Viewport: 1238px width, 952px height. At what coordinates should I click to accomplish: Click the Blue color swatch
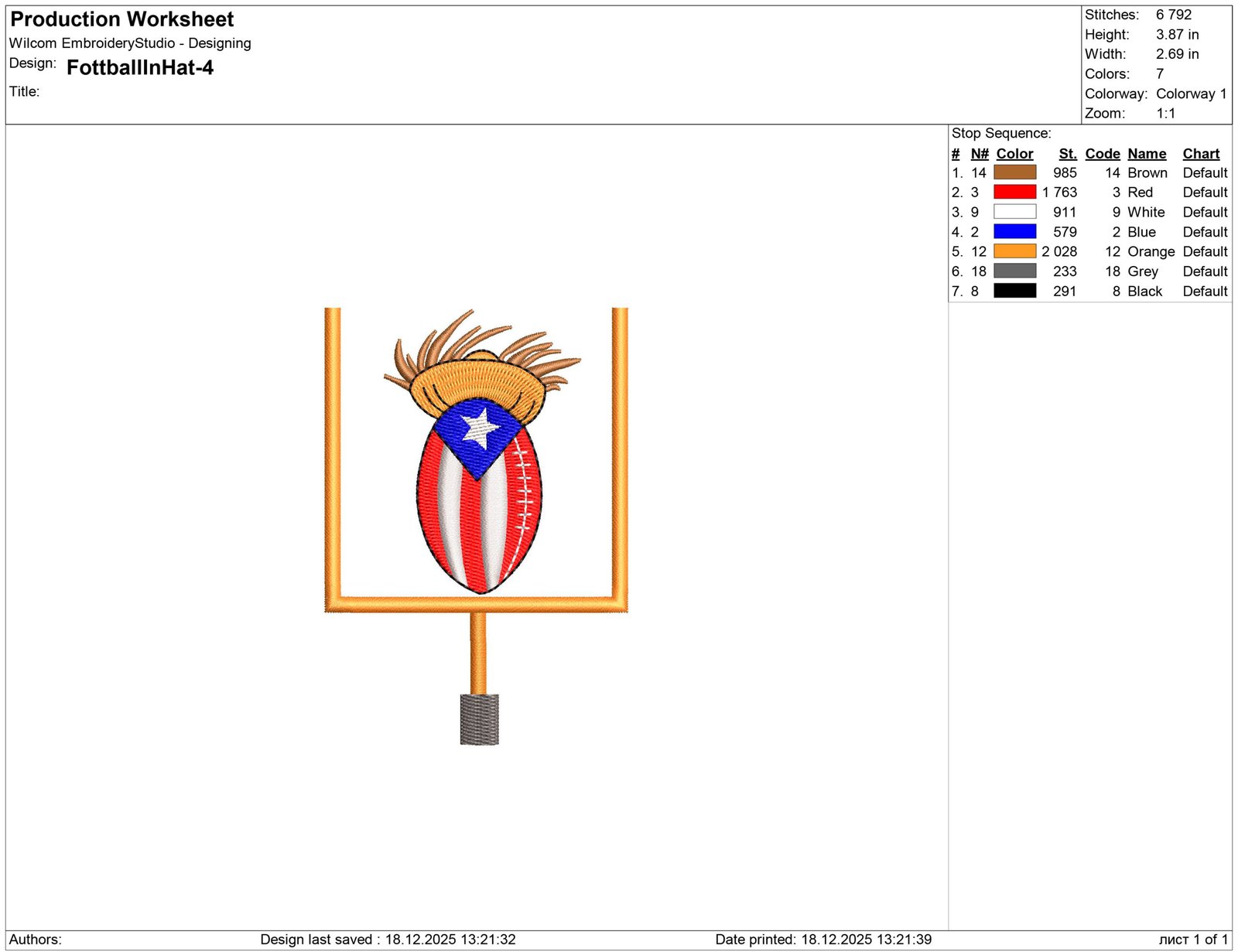[1014, 231]
